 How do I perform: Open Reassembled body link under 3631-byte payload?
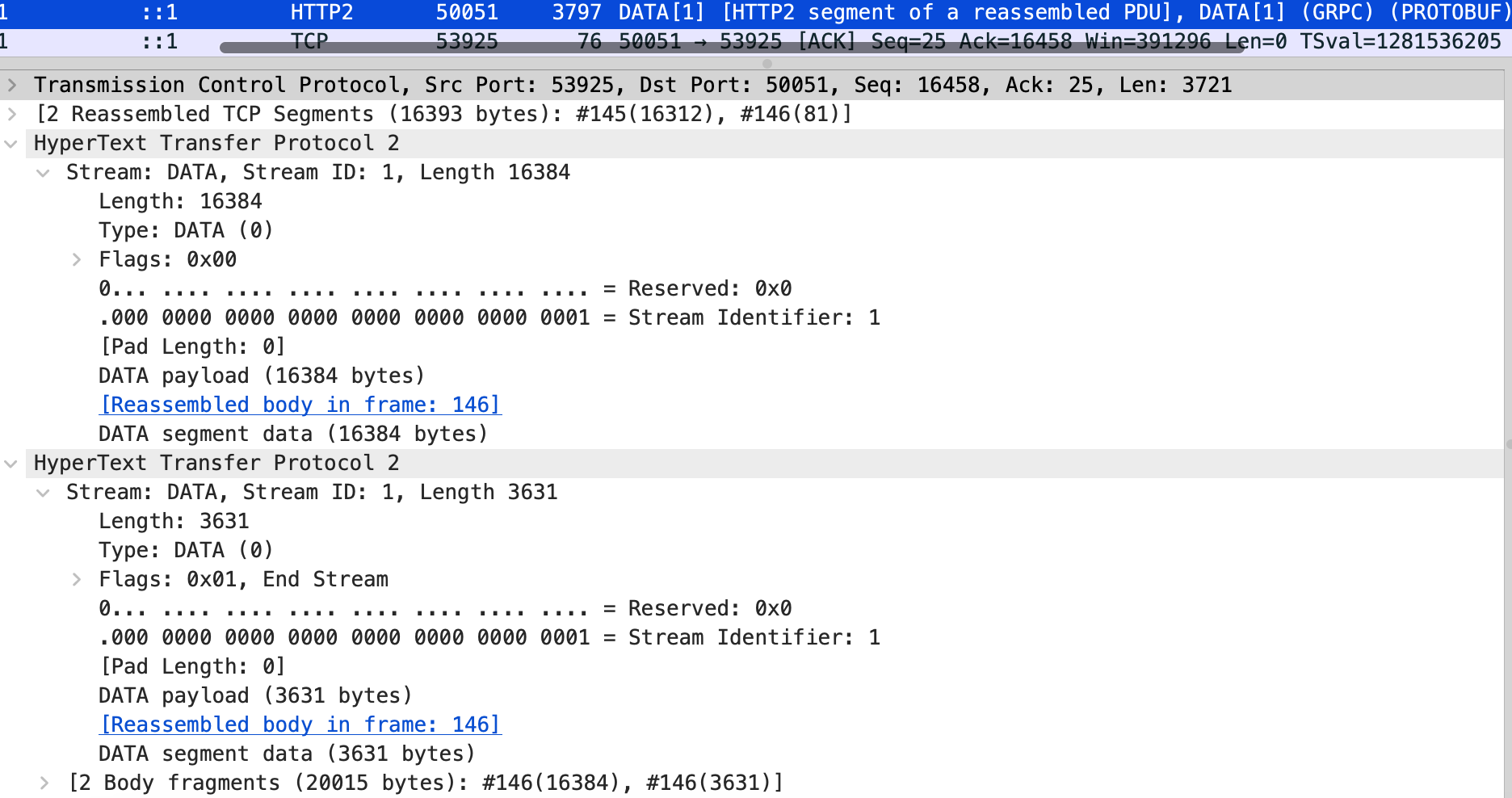[300, 724]
